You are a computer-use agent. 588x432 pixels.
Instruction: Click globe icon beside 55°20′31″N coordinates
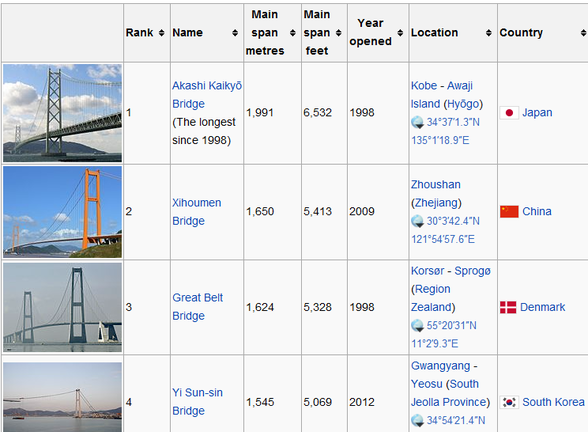pyautogui.click(x=417, y=326)
